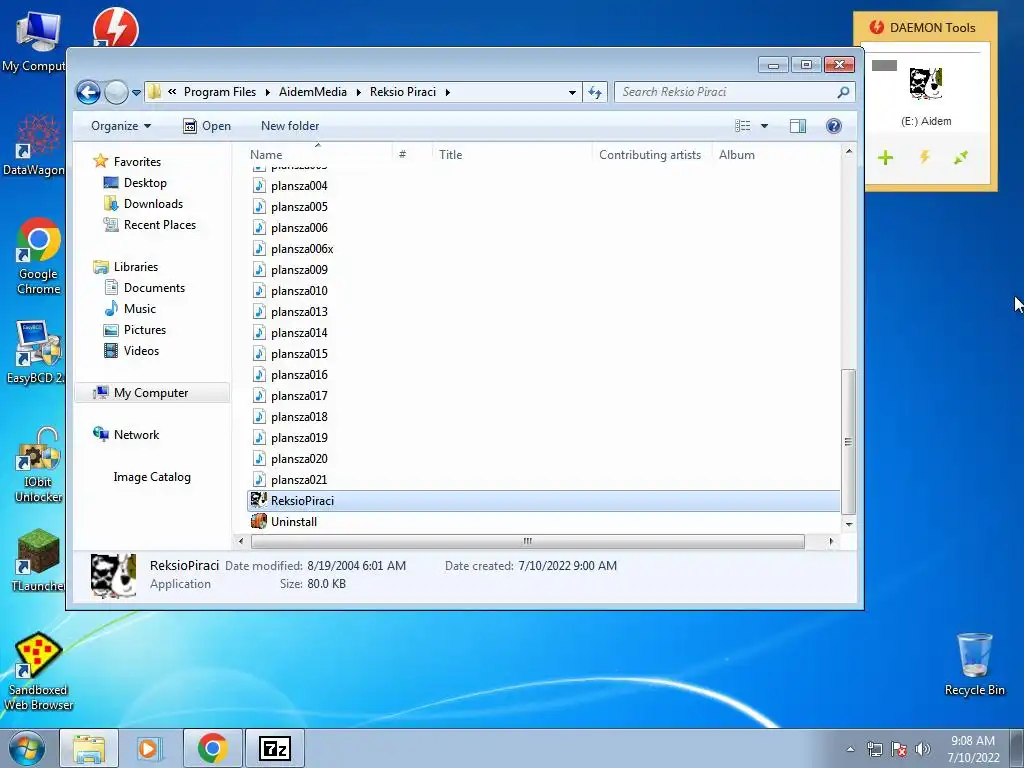
Task: Sort by the Title column header
Action: 451,155
